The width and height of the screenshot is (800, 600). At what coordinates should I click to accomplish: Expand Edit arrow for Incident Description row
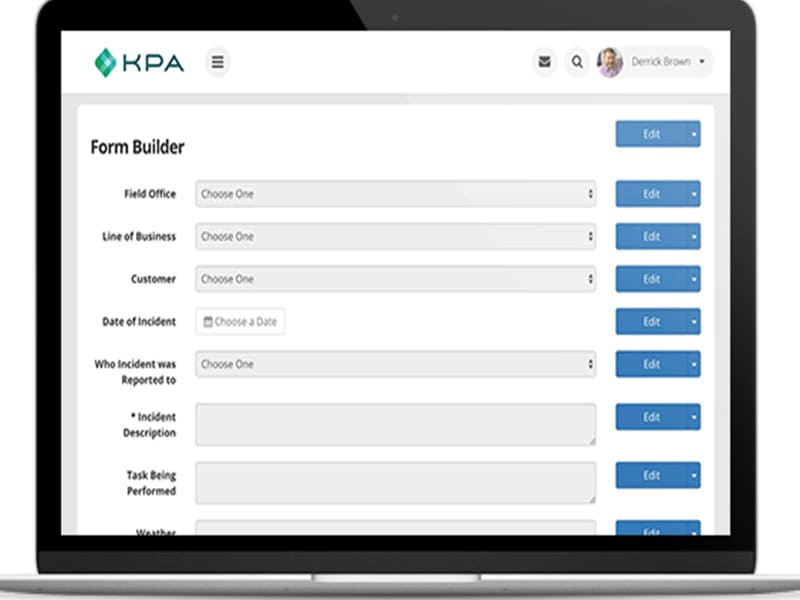694,417
